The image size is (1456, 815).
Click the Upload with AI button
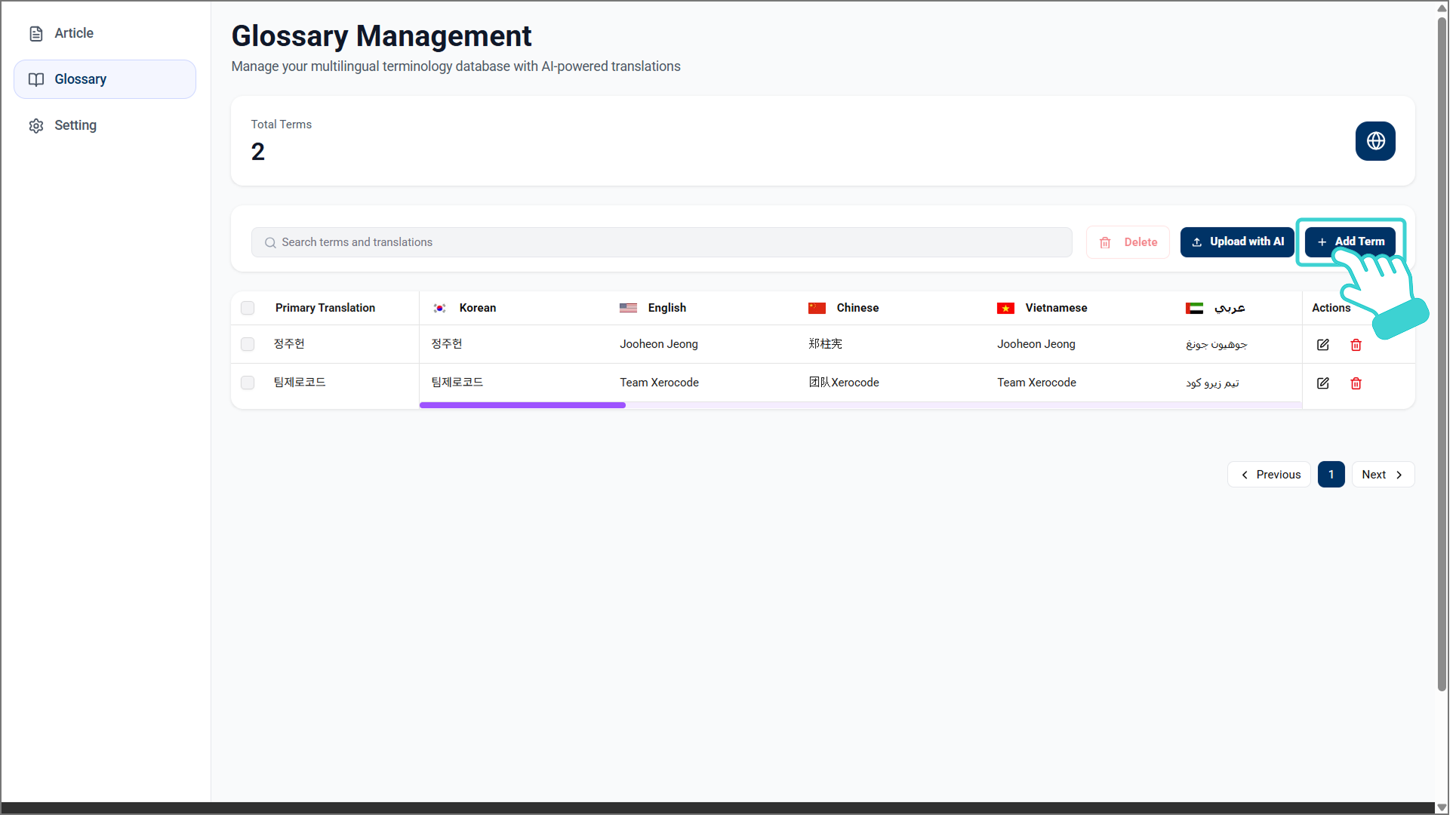[x=1237, y=242]
